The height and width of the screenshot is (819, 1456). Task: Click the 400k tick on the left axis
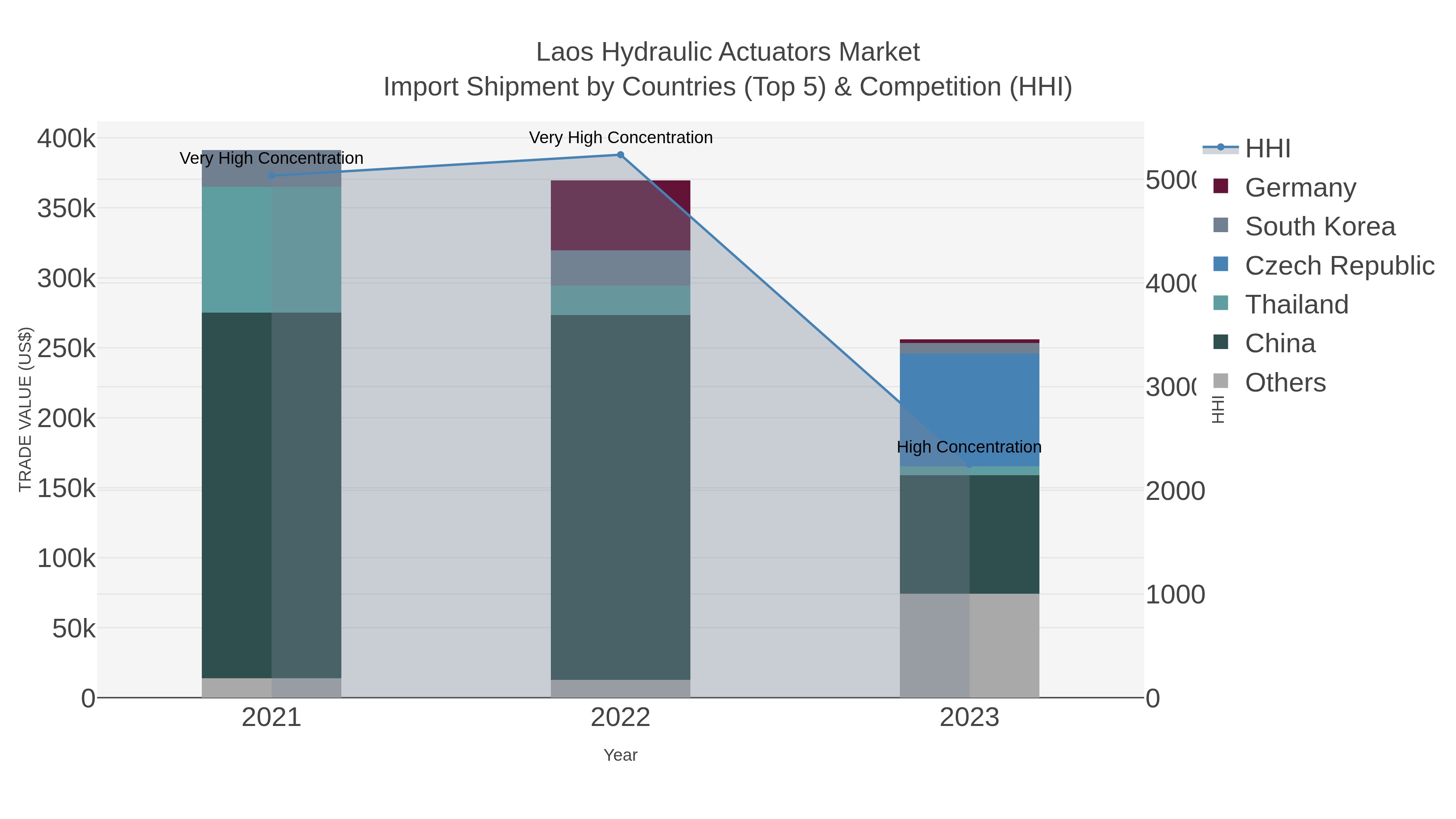click(x=66, y=138)
